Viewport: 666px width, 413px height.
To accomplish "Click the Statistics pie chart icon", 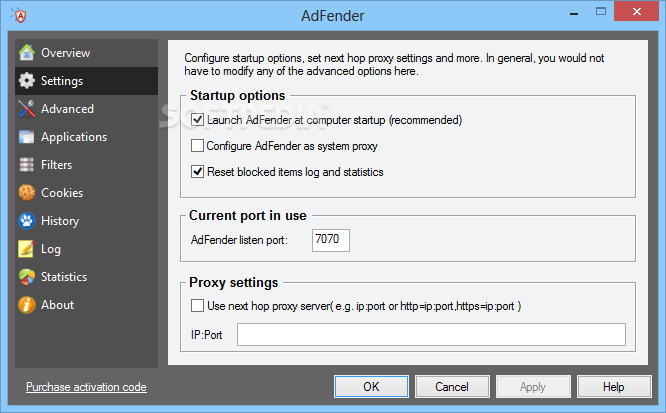I will [x=26, y=277].
